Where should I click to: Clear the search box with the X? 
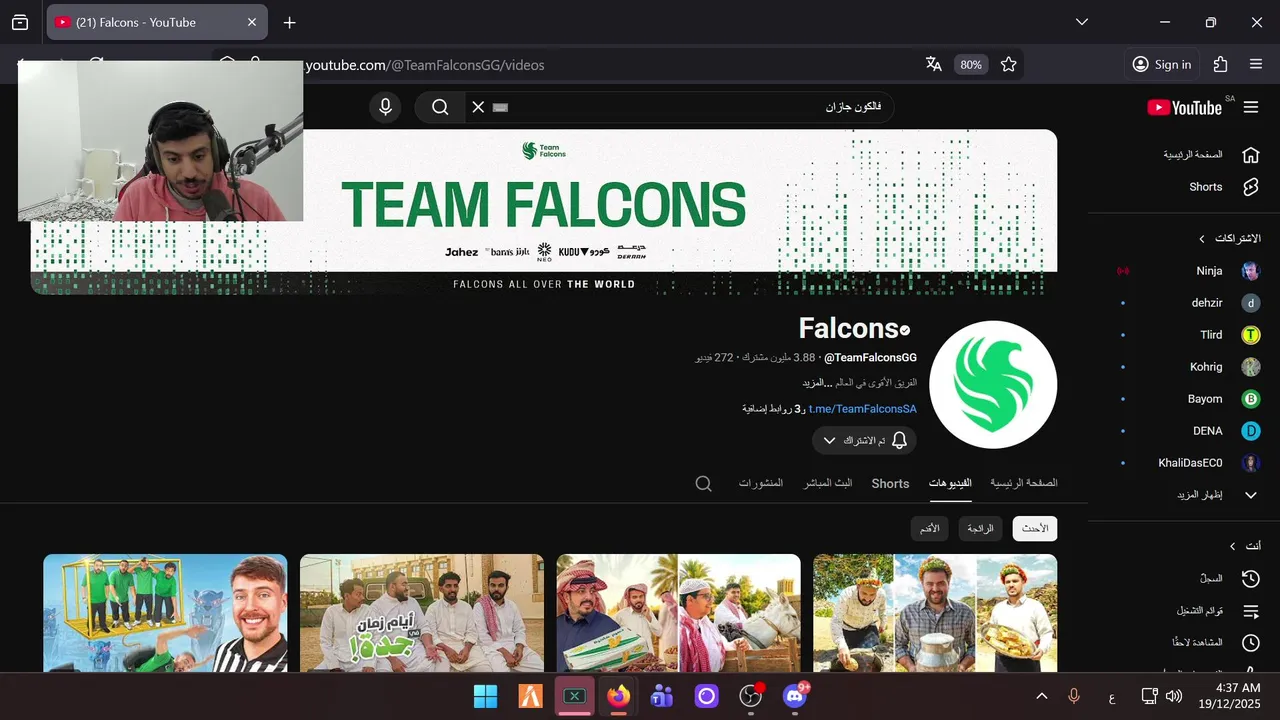pyautogui.click(x=478, y=107)
